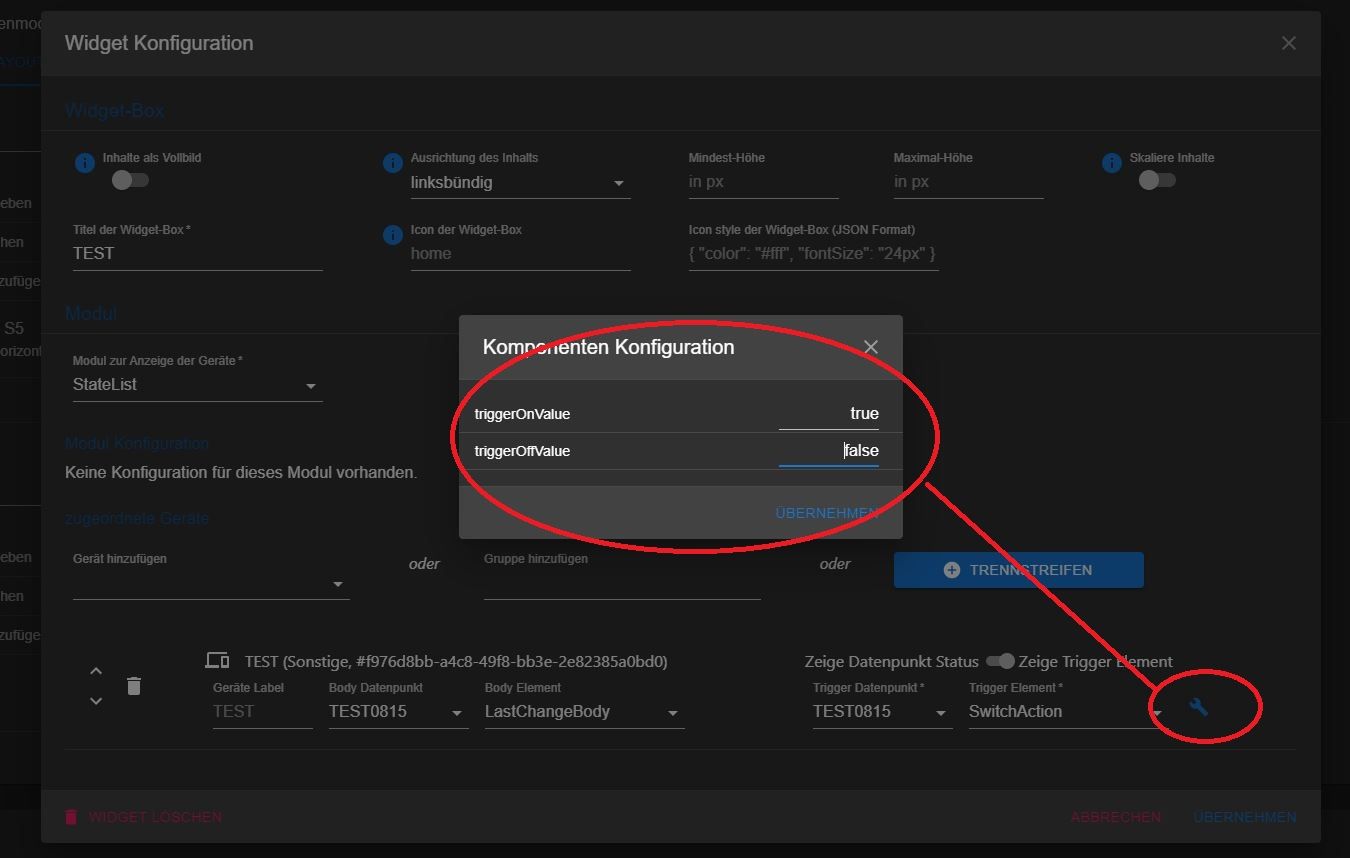Show info for Icon der Widget-Box
This screenshot has width=1350, height=858.
click(x=393, y=235)
